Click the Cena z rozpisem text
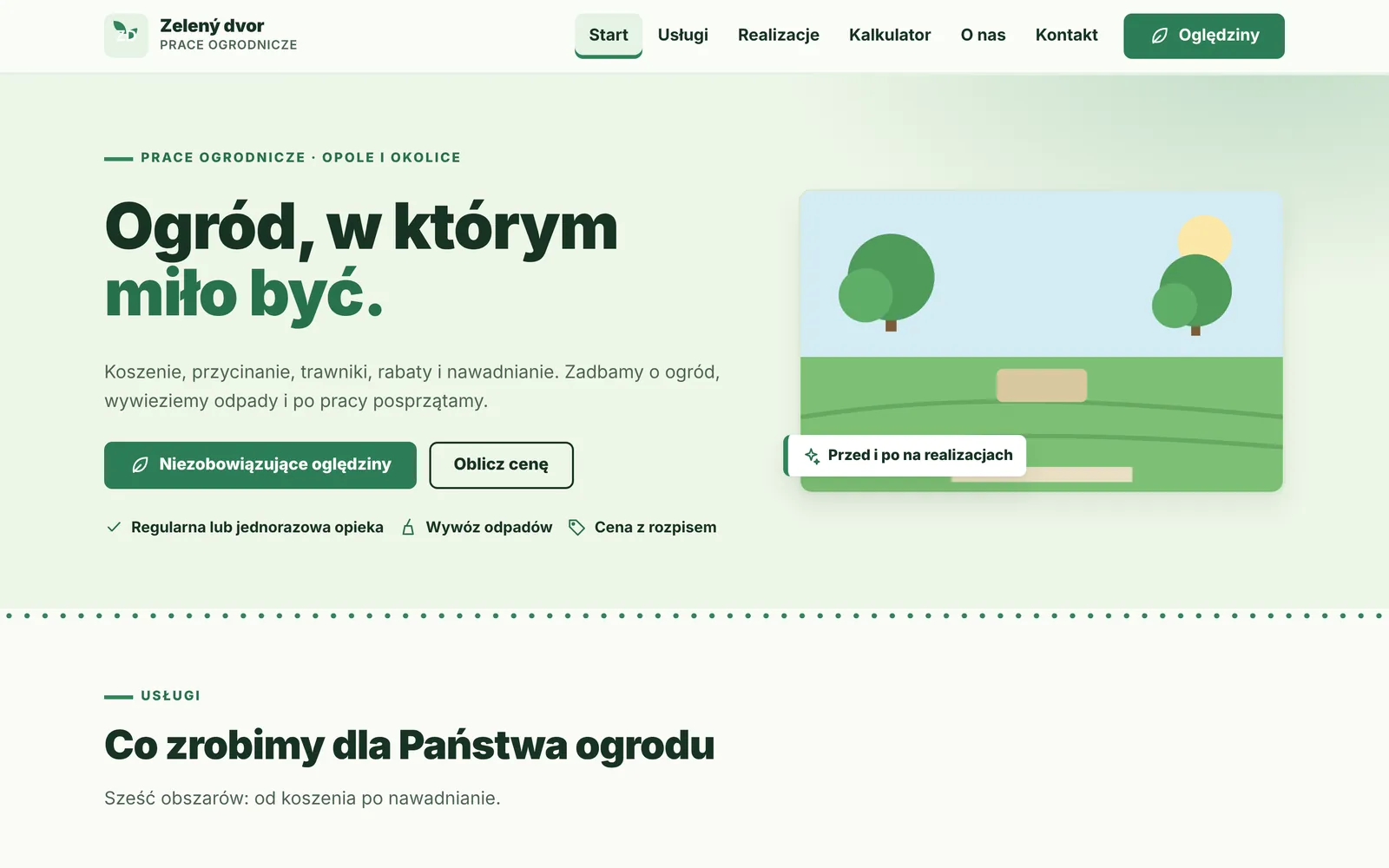The width and height of the screenshot is (1389, 868). 655,527
